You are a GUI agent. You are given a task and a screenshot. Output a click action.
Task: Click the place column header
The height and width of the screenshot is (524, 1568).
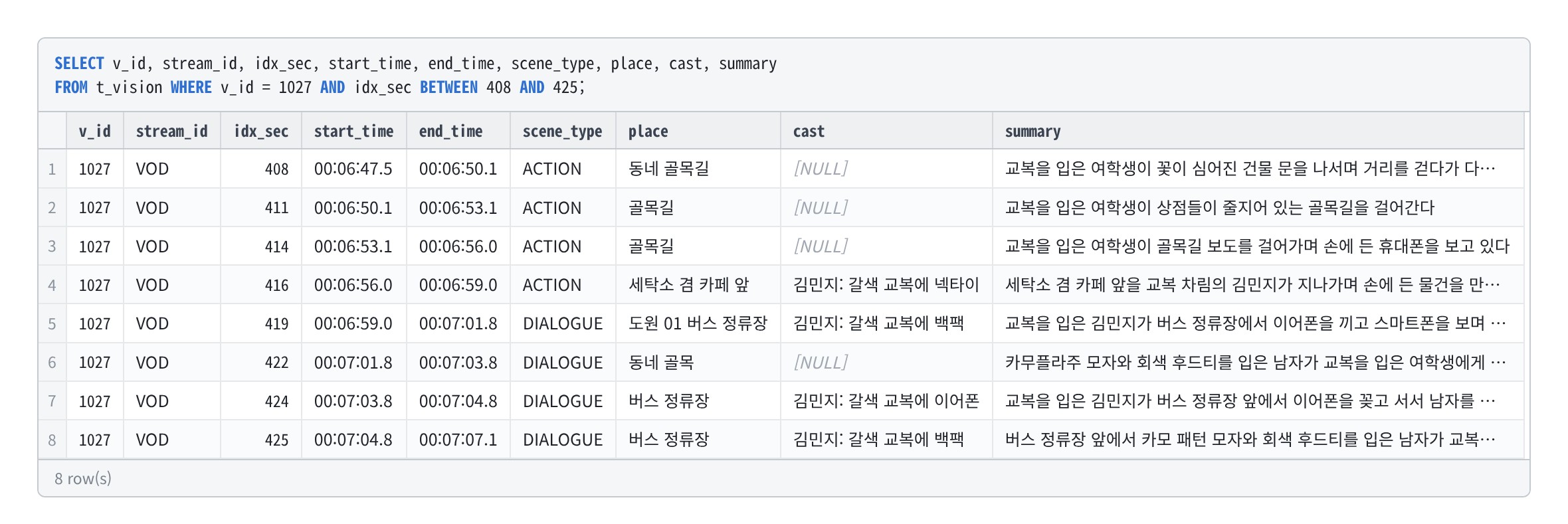[x=698, y=131]
